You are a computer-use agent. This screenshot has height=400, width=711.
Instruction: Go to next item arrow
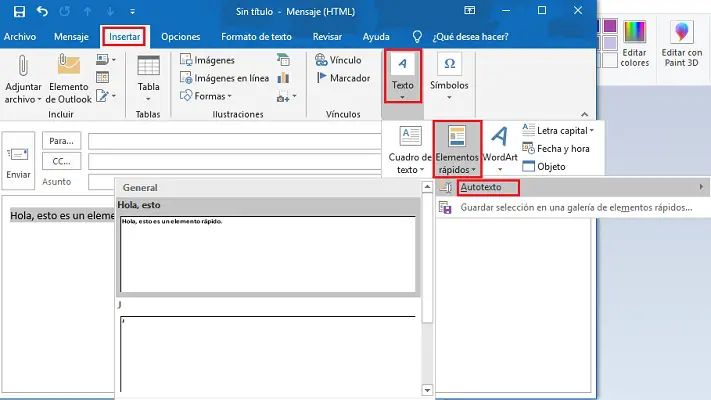pyautogui.click(x=110, y=12)
